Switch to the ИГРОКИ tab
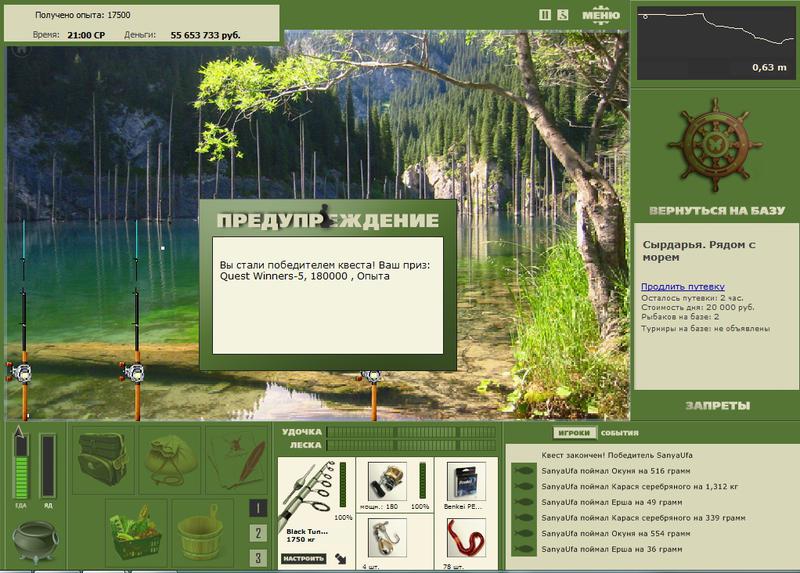The height and width of the screenshot is (573, 800). [x=574, y=433]
